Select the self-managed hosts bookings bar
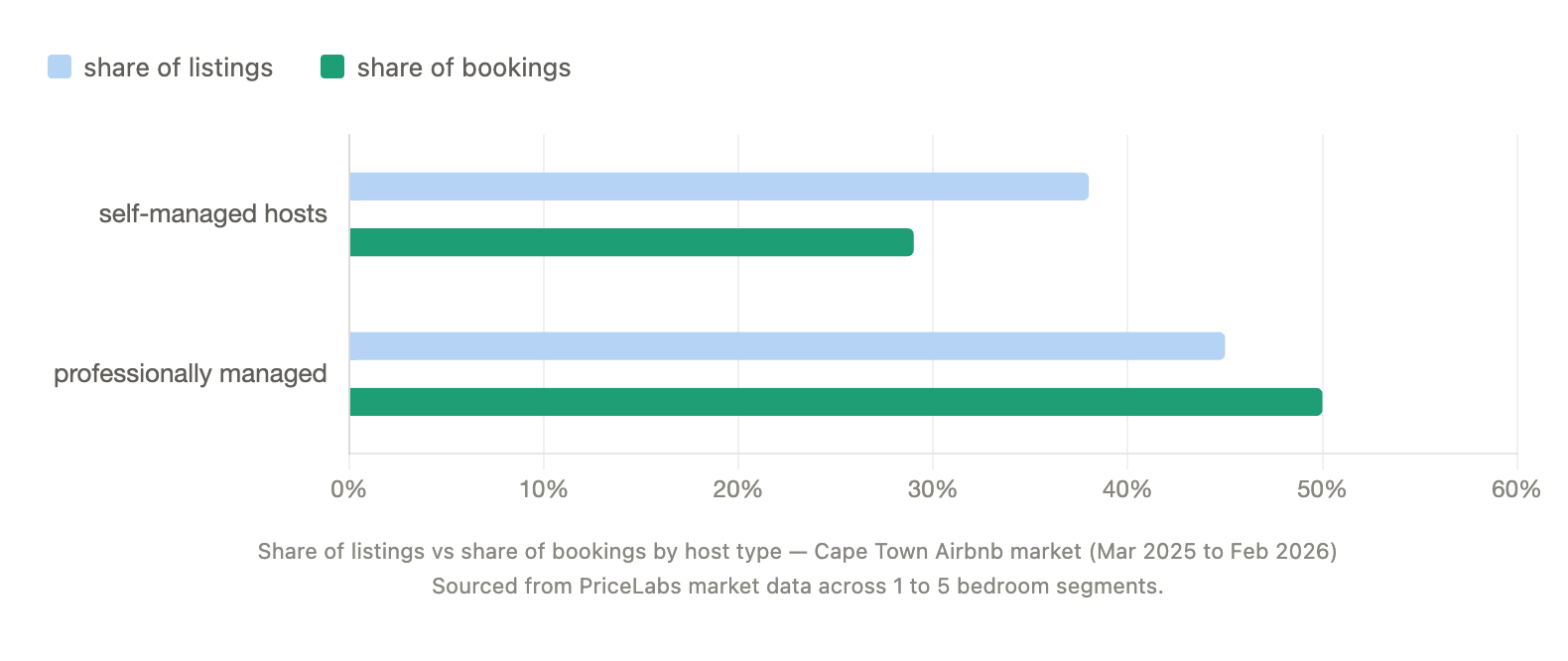This screenshot has height=661, width=1568. coord(631,242)
